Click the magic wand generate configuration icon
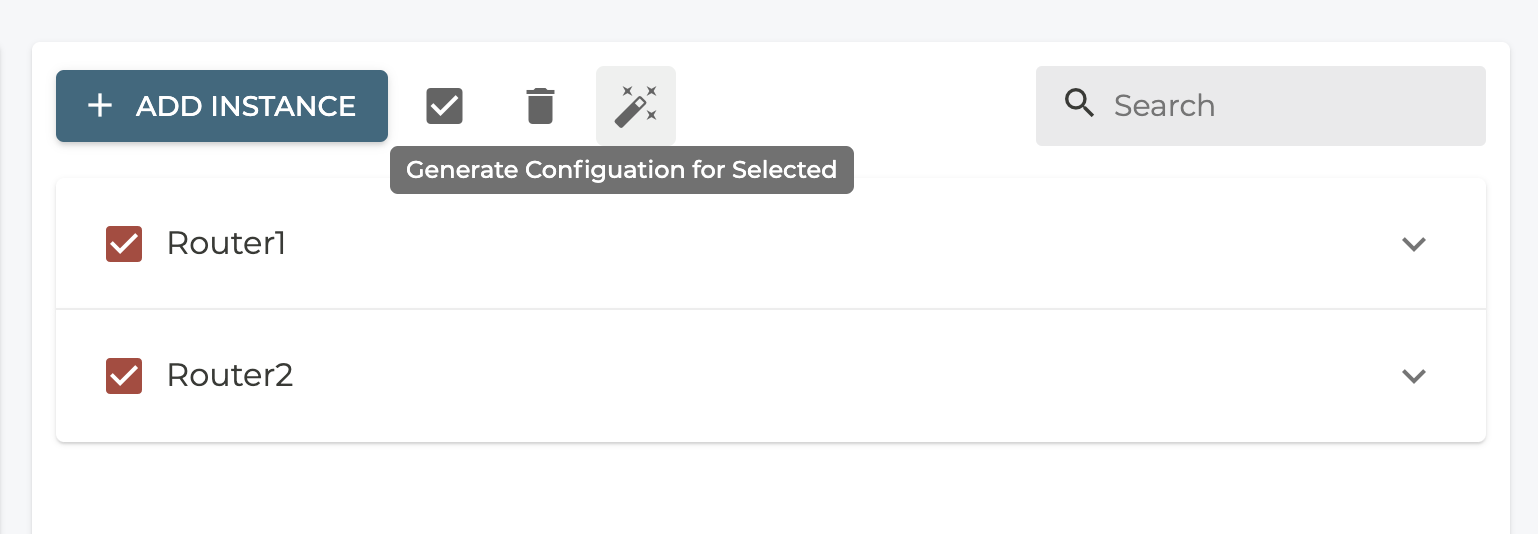This screenshot has height=534, width=1538. tap(635, 106)
